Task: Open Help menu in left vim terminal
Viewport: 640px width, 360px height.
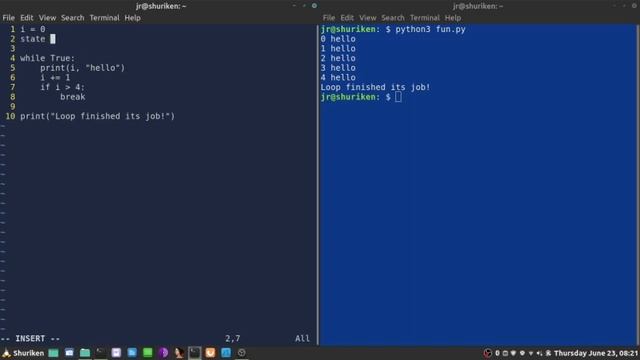Action: (x=133, y=18)
